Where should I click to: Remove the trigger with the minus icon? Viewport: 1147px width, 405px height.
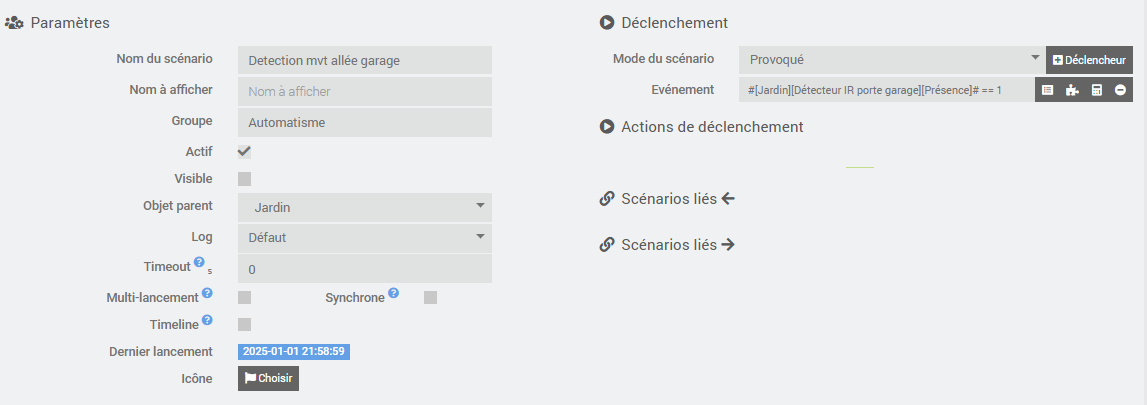tap(1120, 90)
